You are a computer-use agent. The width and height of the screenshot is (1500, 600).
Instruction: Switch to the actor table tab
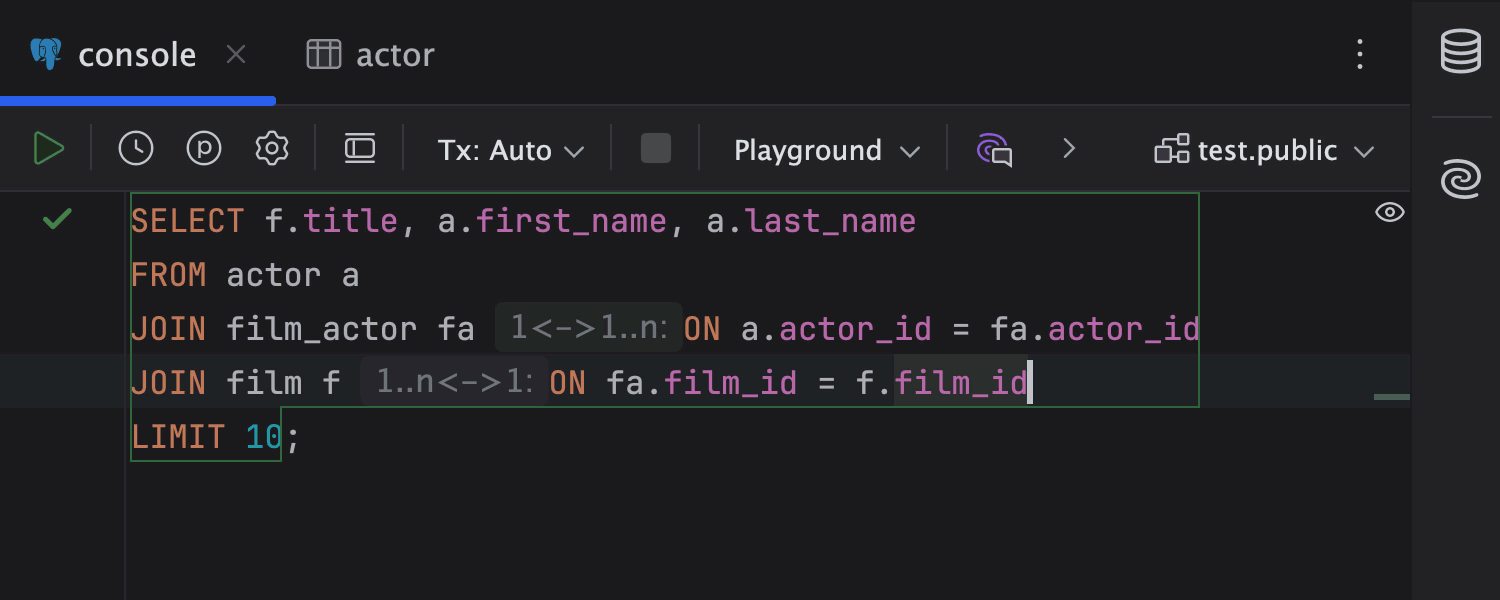point(371,55)
